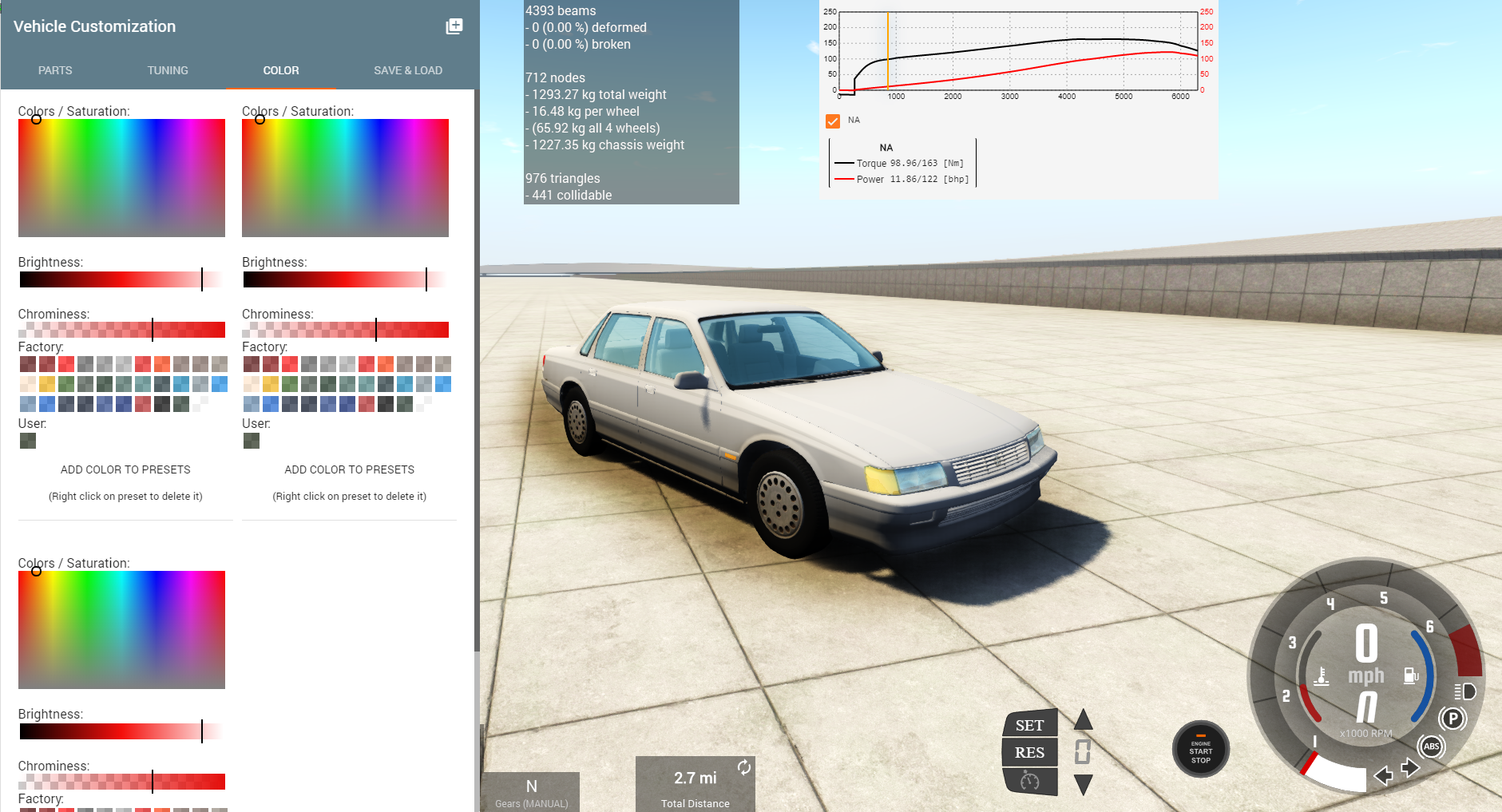Click the Torque legend entry in graph
The image size is (1502, 812).
(x=899, y=163)
